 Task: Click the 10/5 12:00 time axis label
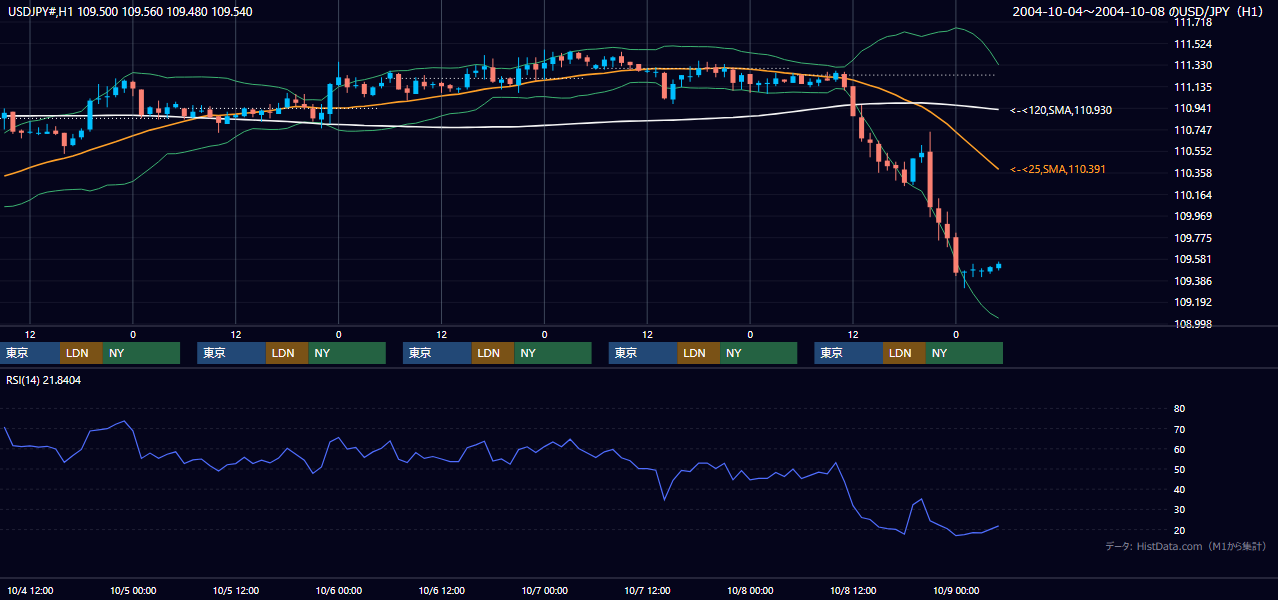pyautogui.click(x=236, y=591)
